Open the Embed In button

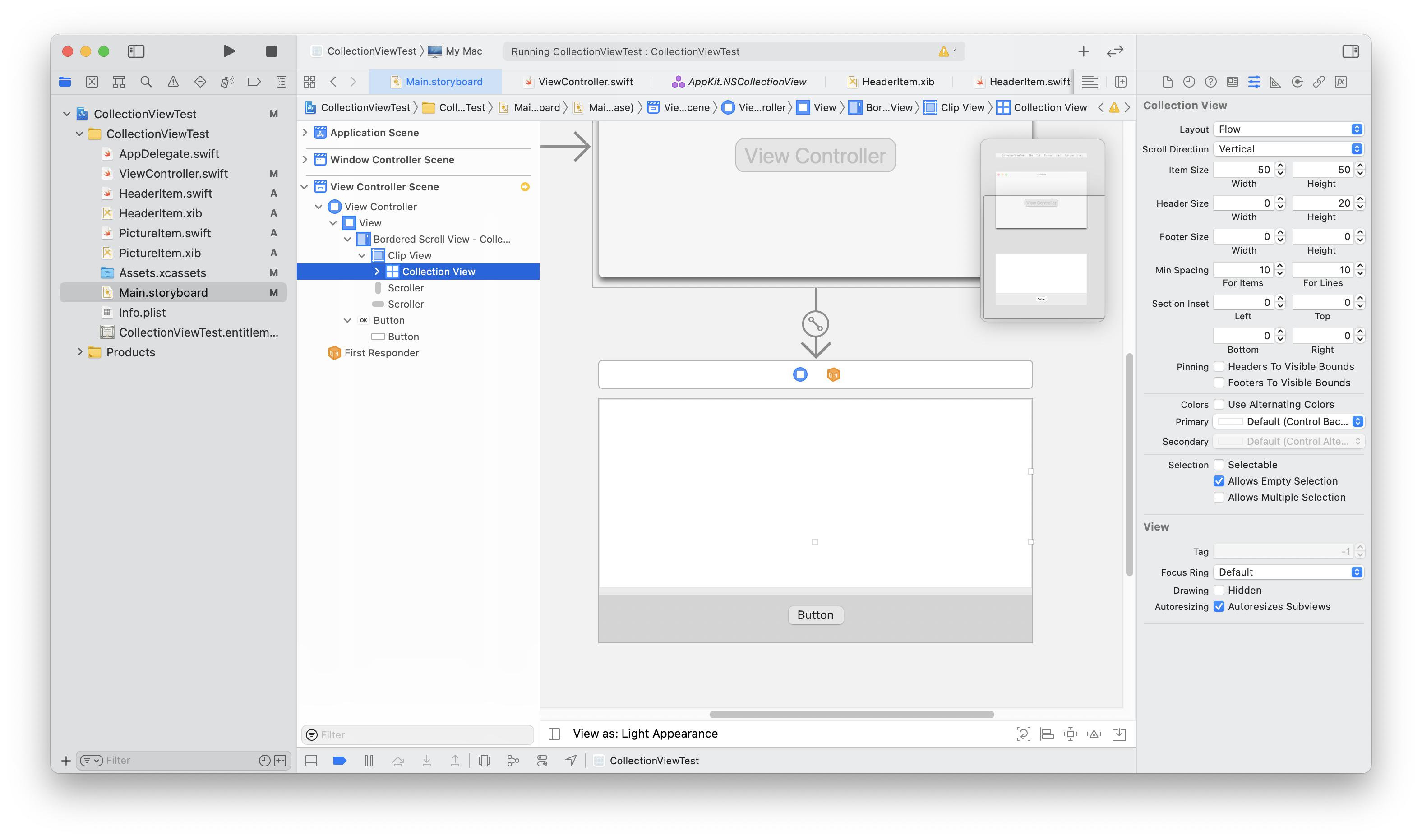pyautogui.click(x=1118, y=734)
